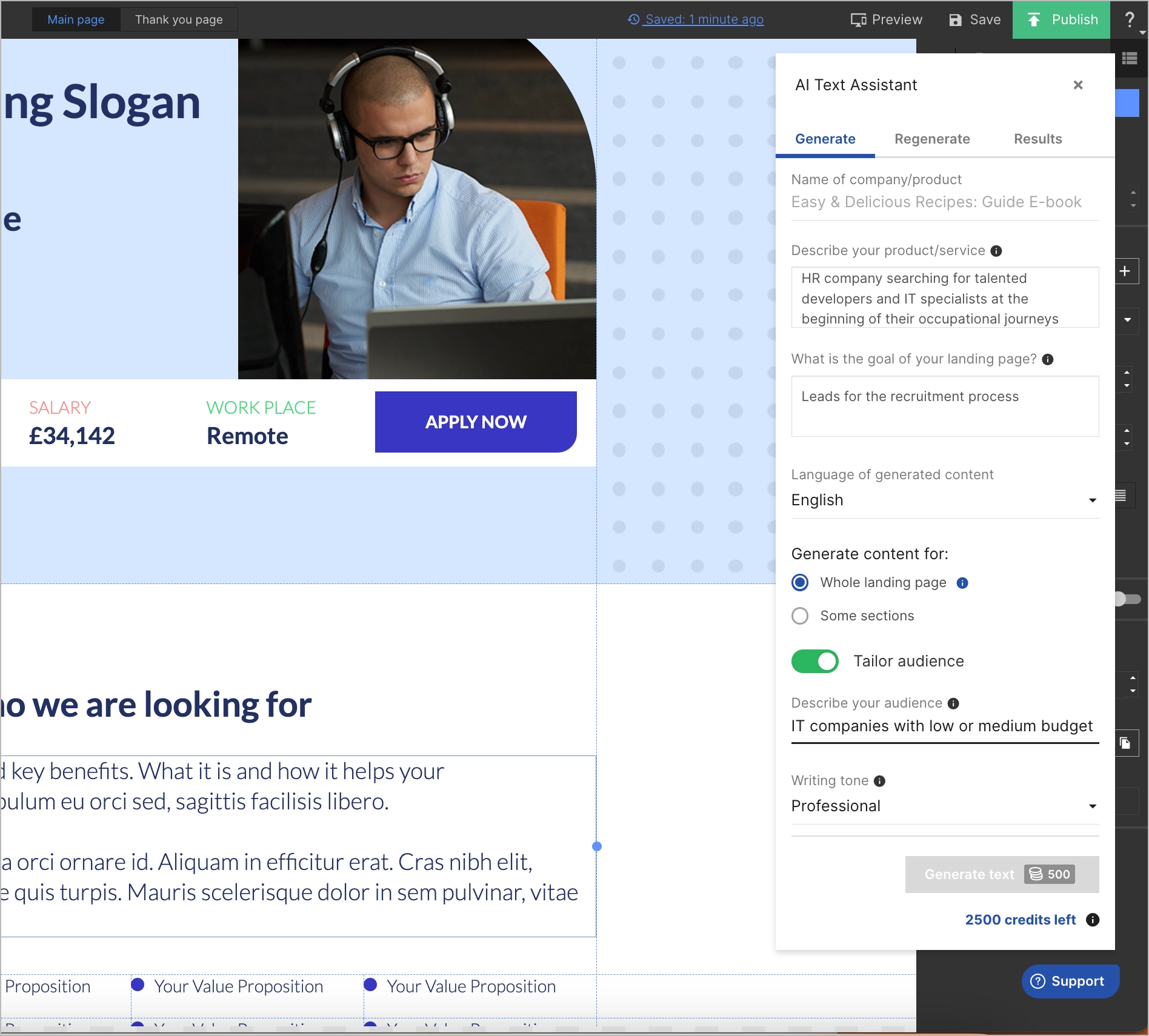Click the Save icon
The image size is (1149, 1036).
point(956,19)
